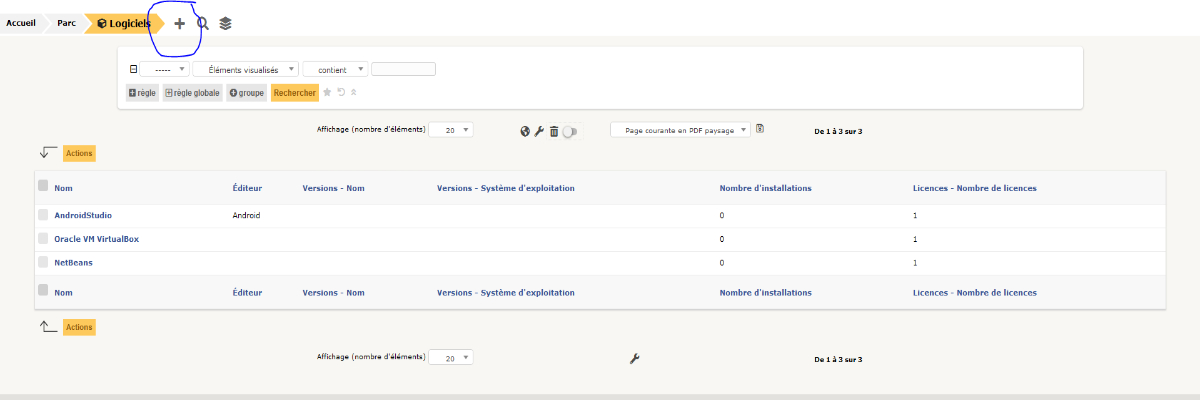Click the globe icon above the table

[x=525, y=131]
